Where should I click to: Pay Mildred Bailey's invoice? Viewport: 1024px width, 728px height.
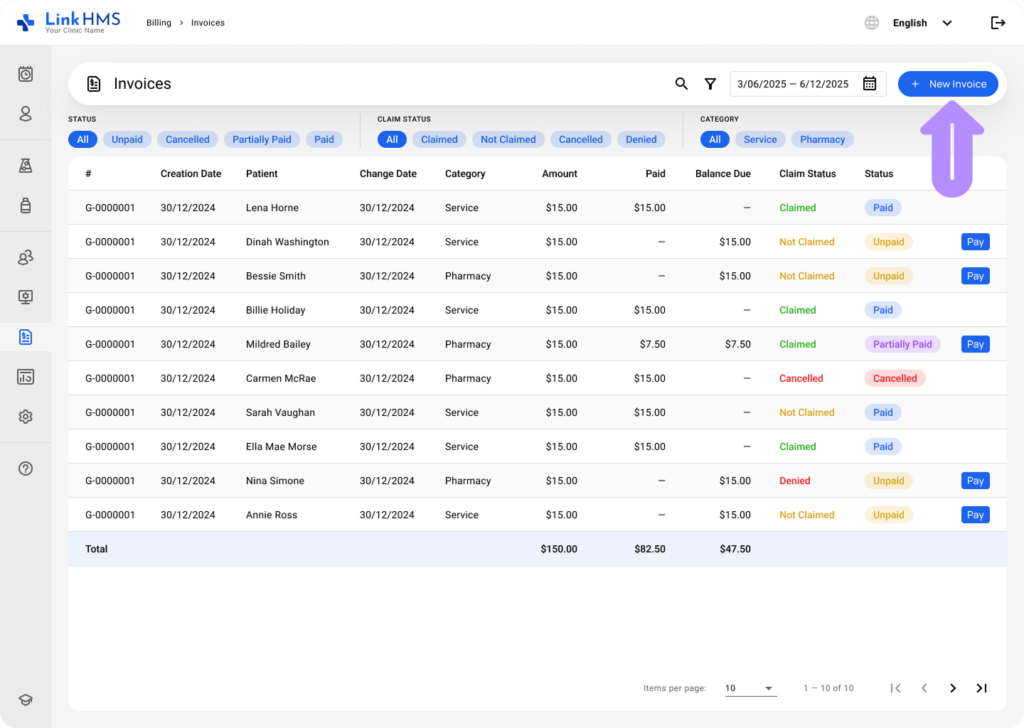pos(975,344)
